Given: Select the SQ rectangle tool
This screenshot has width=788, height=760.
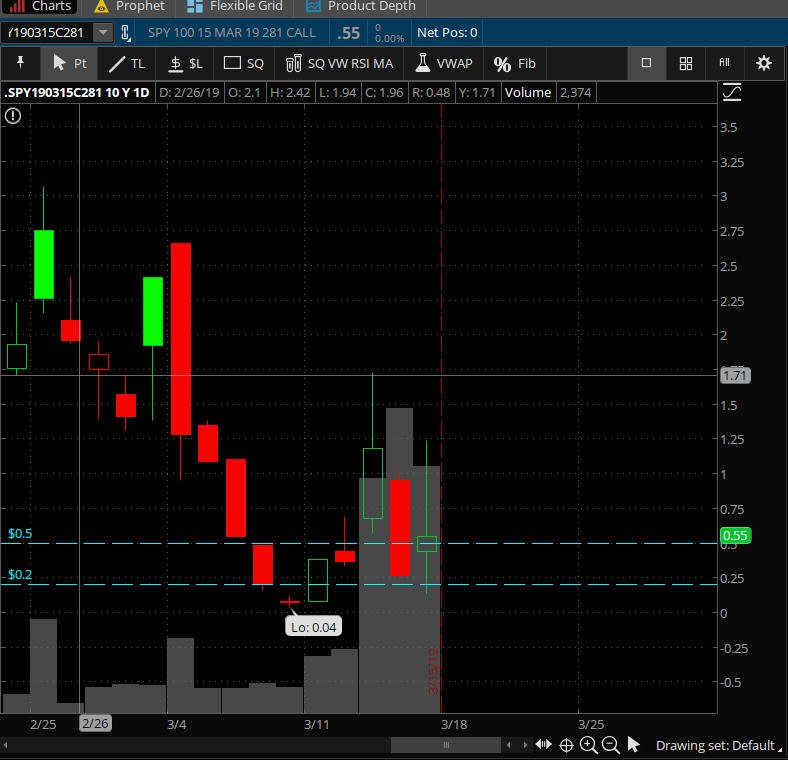Looking at the screenshot, I should [x=243, y=63].
